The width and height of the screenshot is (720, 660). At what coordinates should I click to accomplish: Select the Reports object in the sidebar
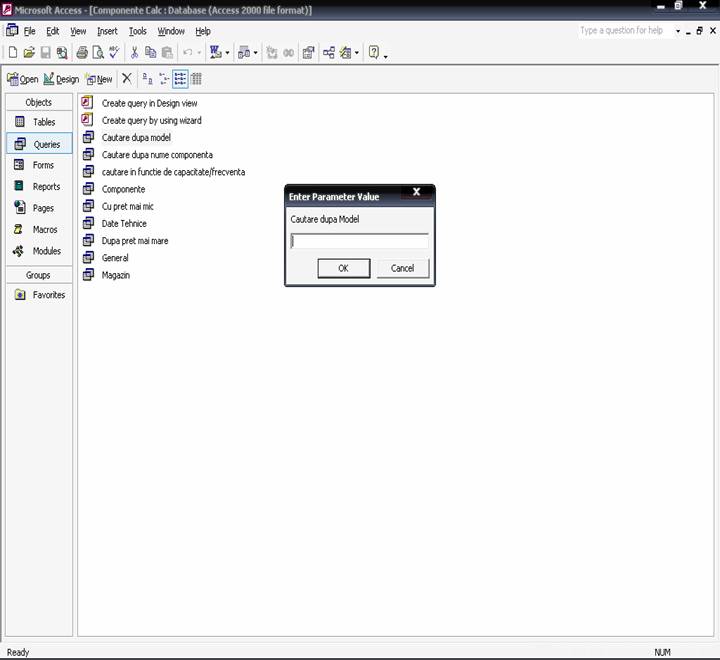coord(46,187)
